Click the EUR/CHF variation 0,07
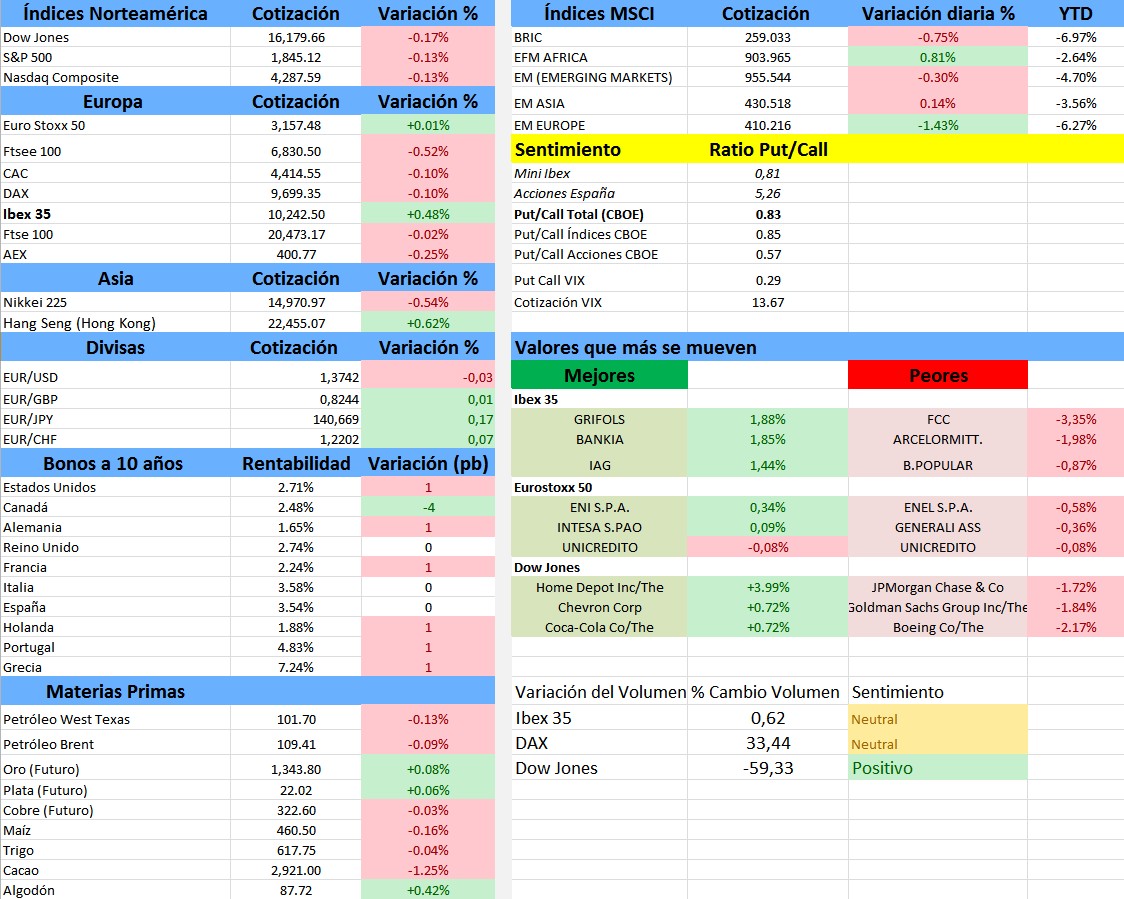1124x899 pixels. click(x=428, y=439)
